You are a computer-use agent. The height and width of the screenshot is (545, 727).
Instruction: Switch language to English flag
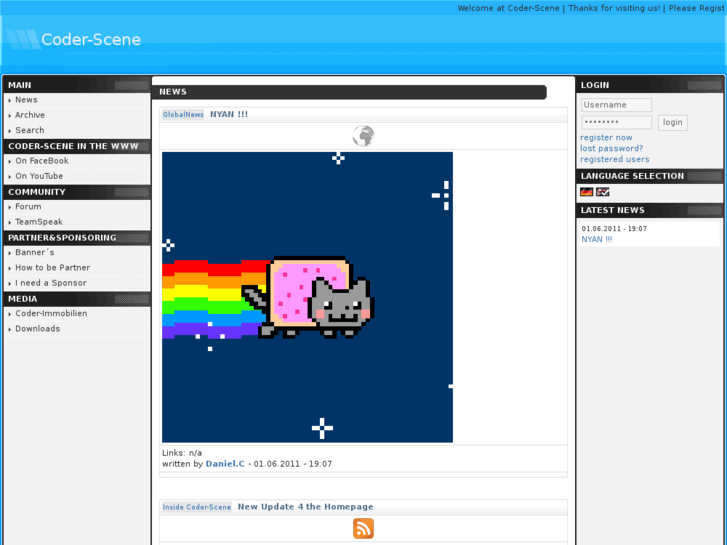tap(603, 192)
